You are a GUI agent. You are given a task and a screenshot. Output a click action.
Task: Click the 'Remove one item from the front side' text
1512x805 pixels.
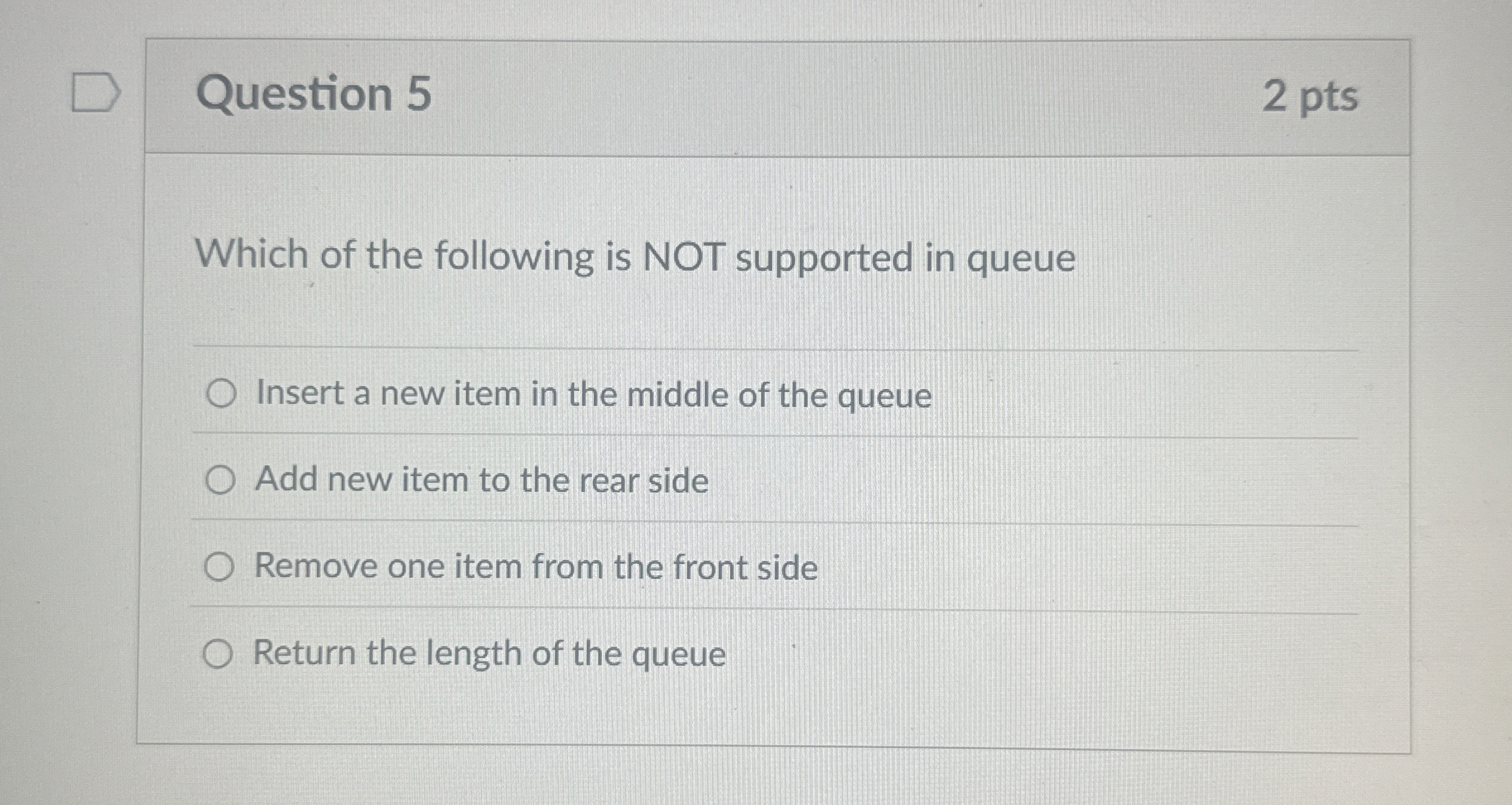pos(536,567)
